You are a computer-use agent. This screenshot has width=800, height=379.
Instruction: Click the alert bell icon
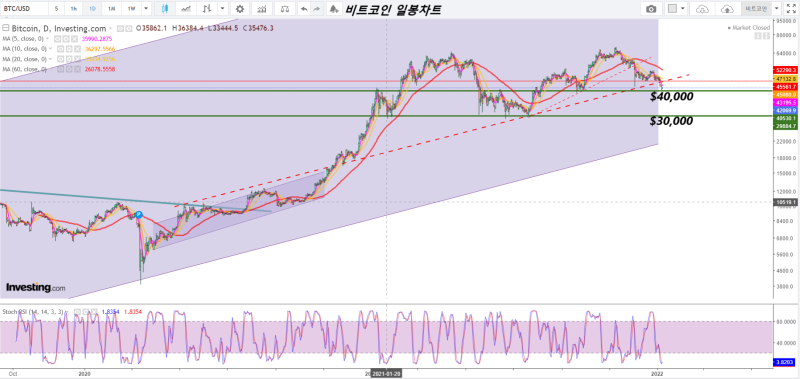tap(333, 9)
